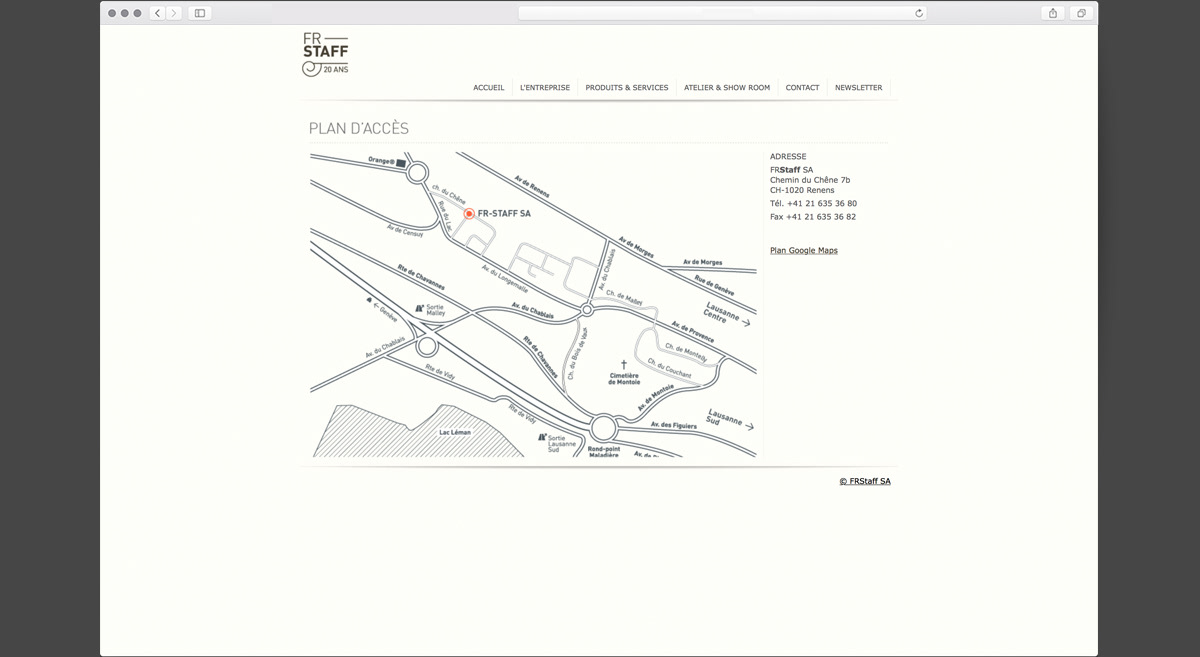
Task: Click the Safari back arrow button
Action: [x=158, y=13]
